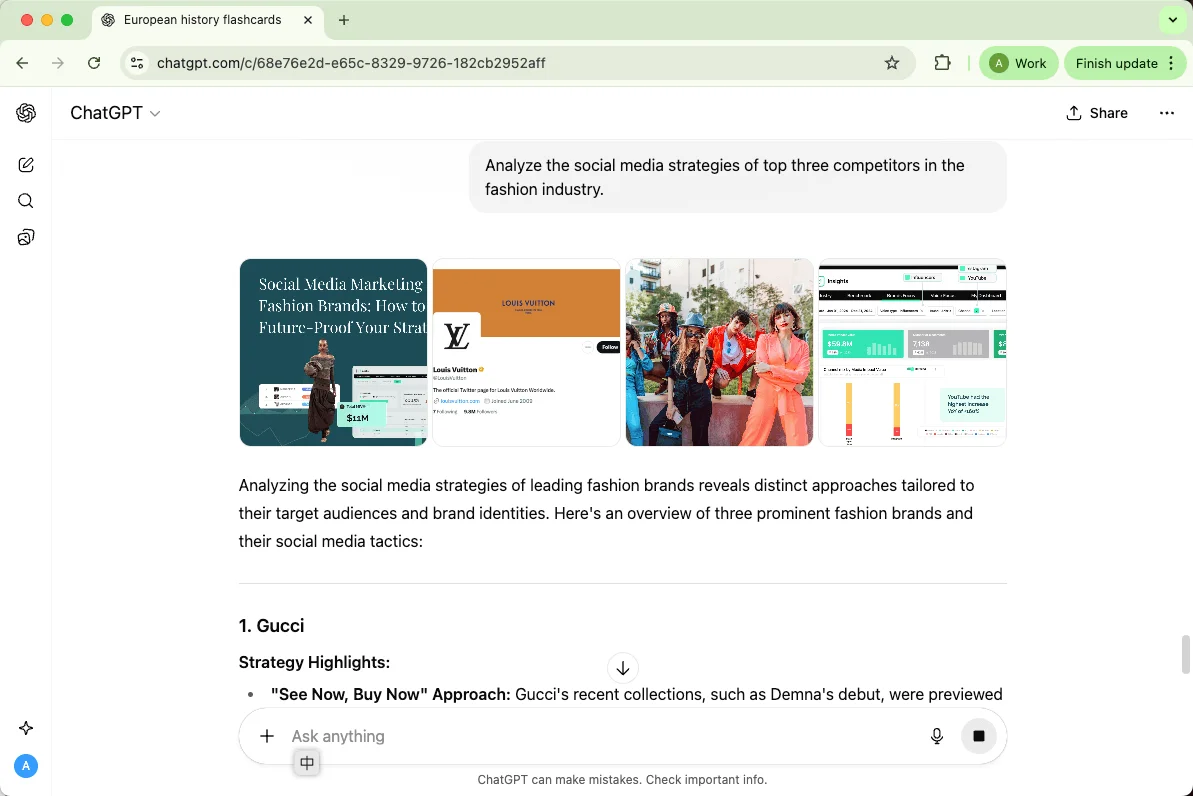Viewport: 1193px width, 796px height.
Task: Click the Finish update button
Action: click(1116, 63)
